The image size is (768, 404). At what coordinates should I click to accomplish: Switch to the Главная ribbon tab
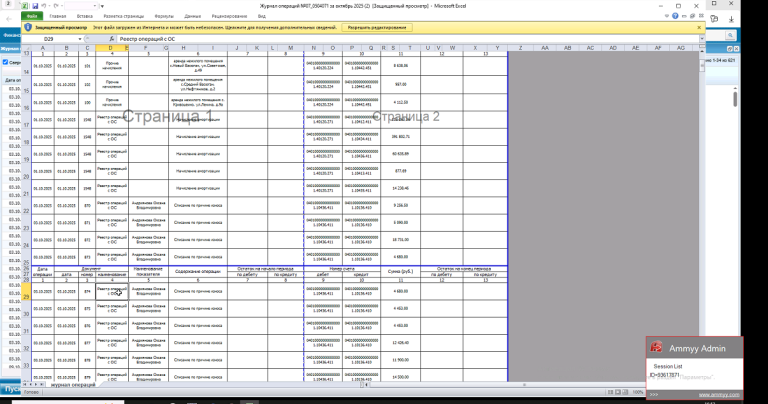pyautogui.click(x=58, y=16)
